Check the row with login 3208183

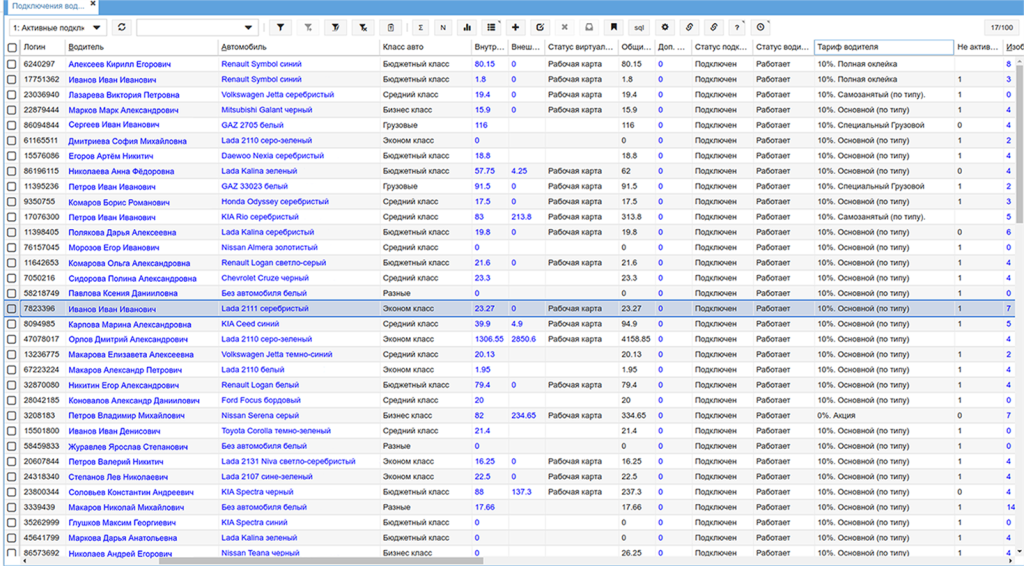12,416
